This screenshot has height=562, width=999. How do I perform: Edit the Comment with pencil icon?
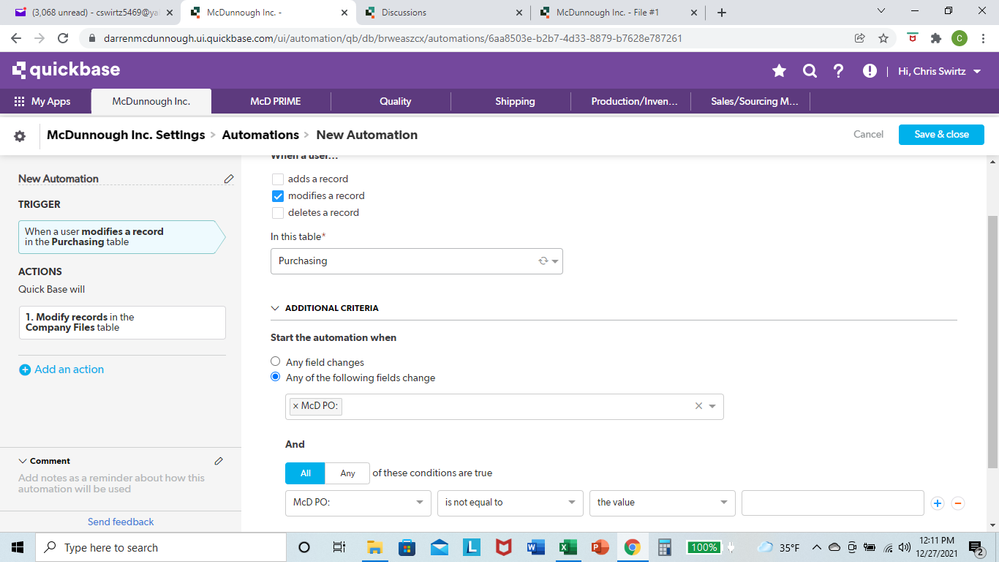pos(219,461)
